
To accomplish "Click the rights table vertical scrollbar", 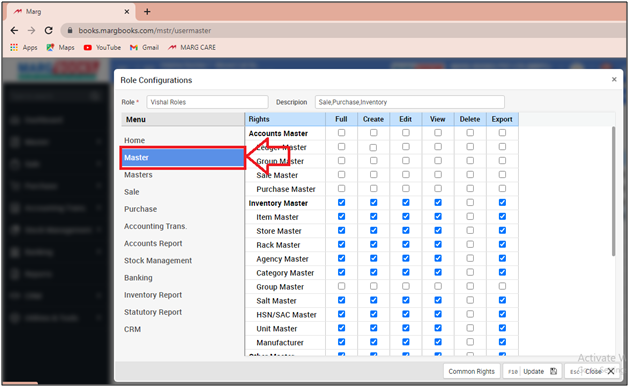I will point(613,191).
